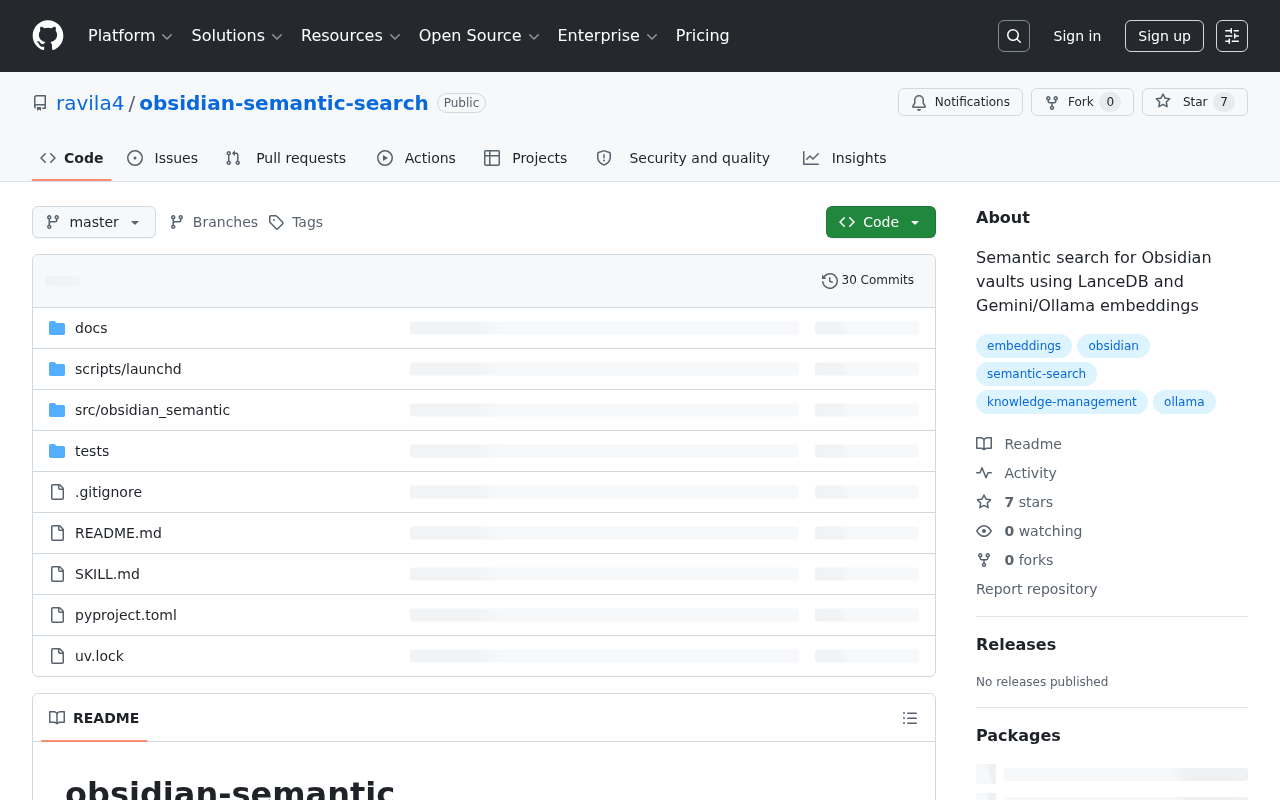
Task: Switch to the Issues tab
Action: [x=163, y=158]
